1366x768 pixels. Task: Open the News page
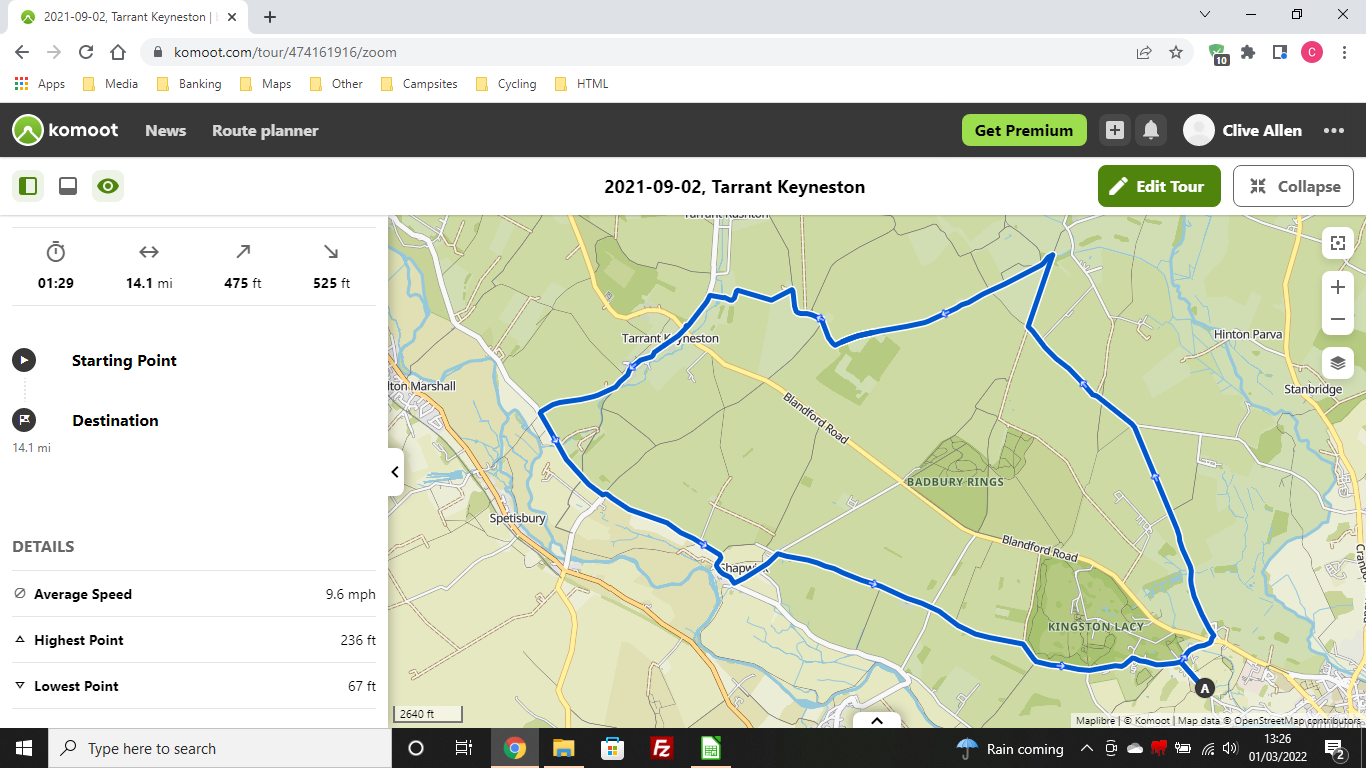click(165, 130)
